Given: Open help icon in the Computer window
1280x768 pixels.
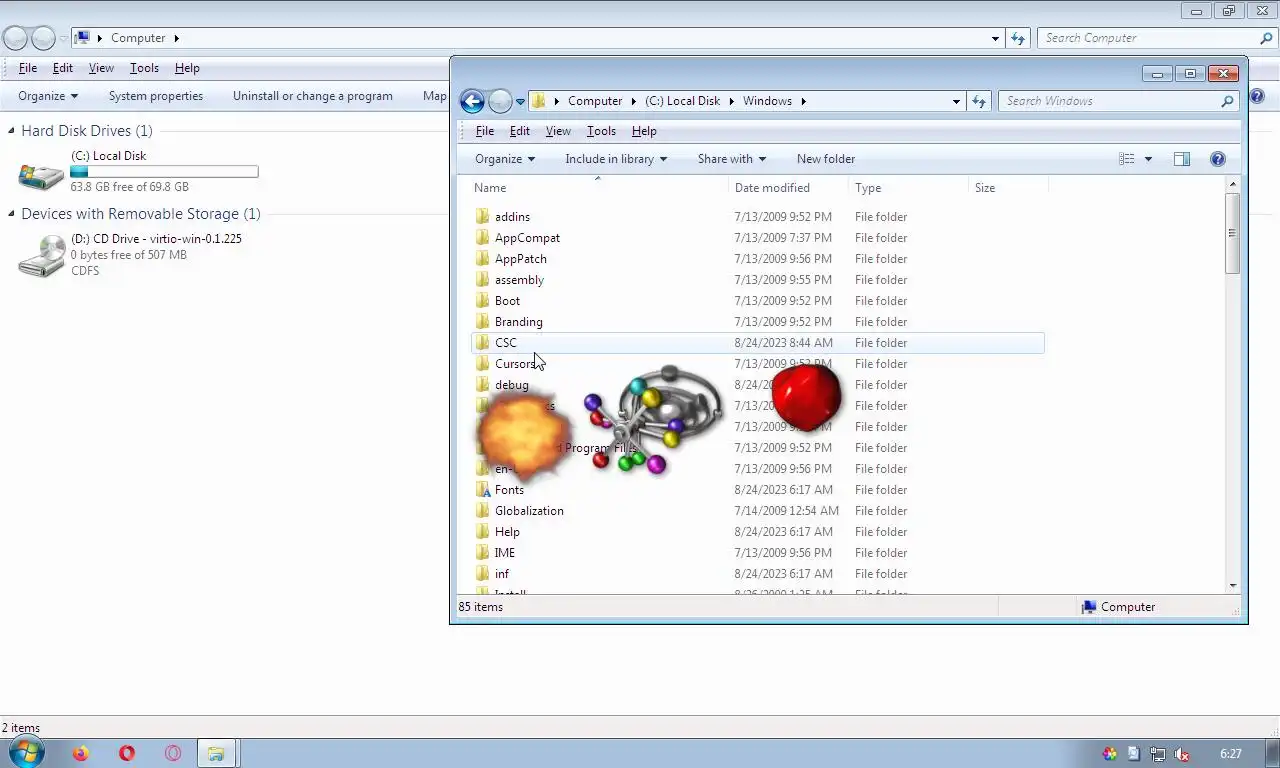Looking at the screenshot, I should click(x=1257, y=96).
